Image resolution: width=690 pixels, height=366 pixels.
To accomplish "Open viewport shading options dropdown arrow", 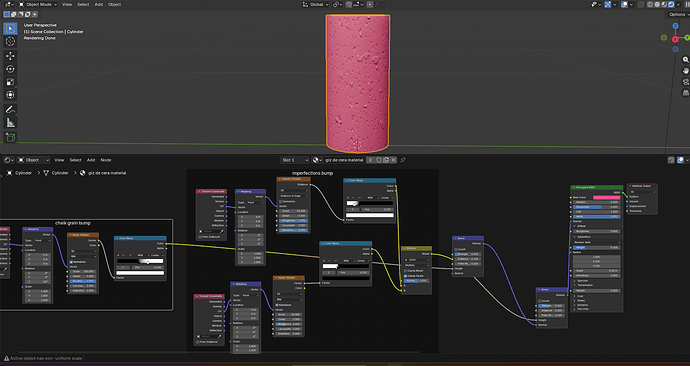I will (x=678, y=4).
